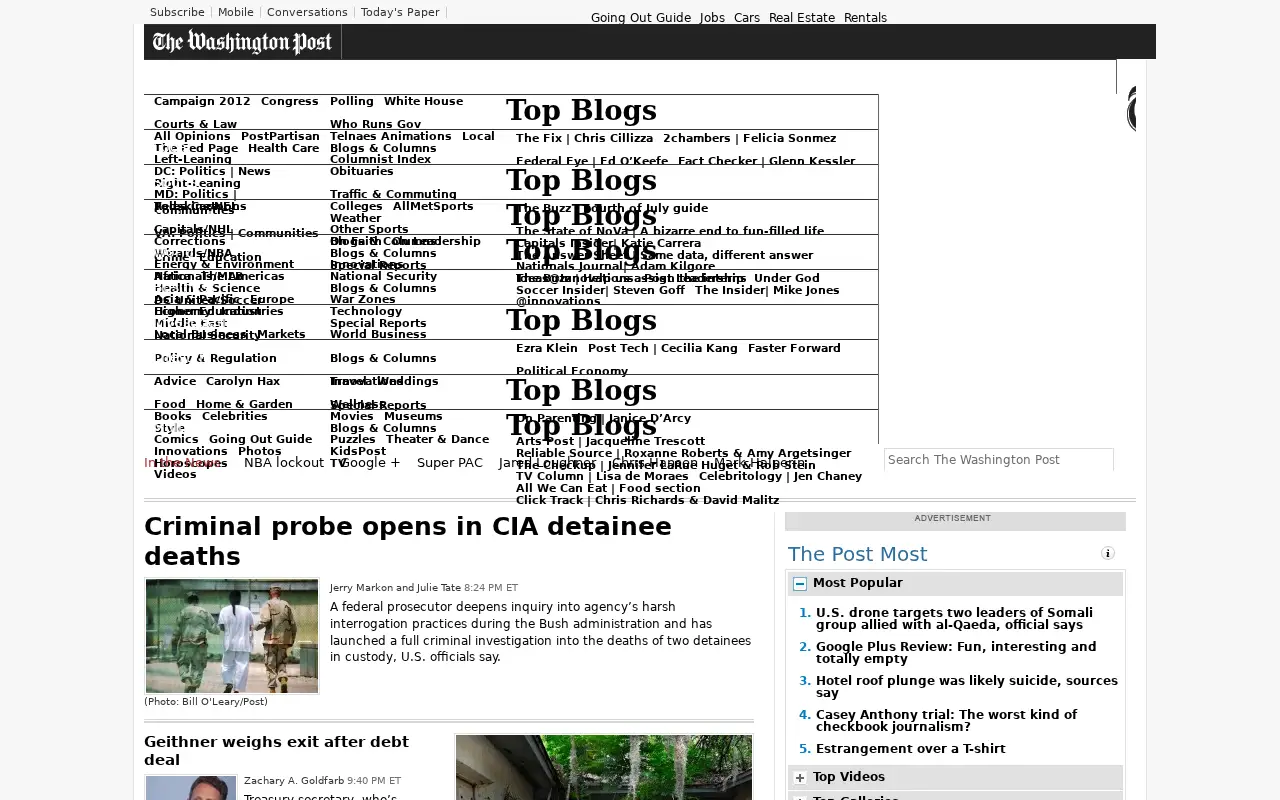Open the Casey Anthony trial article
Viewport: 1280px width, 800px height.
coord(946,721)
